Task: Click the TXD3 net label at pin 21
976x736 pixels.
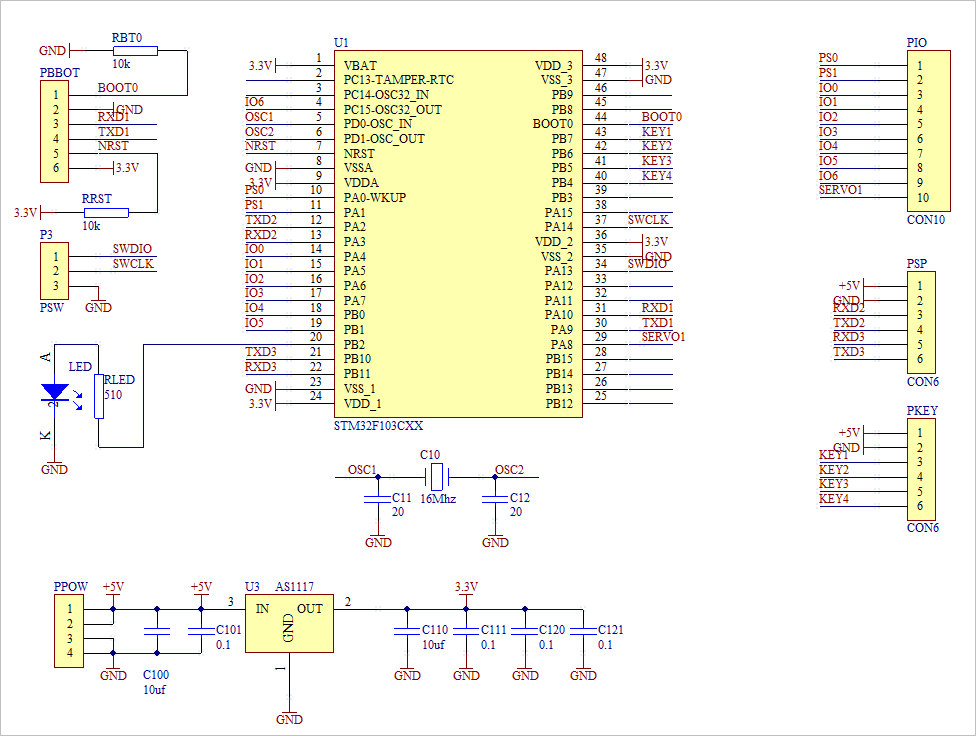Action: click(261, 352)
